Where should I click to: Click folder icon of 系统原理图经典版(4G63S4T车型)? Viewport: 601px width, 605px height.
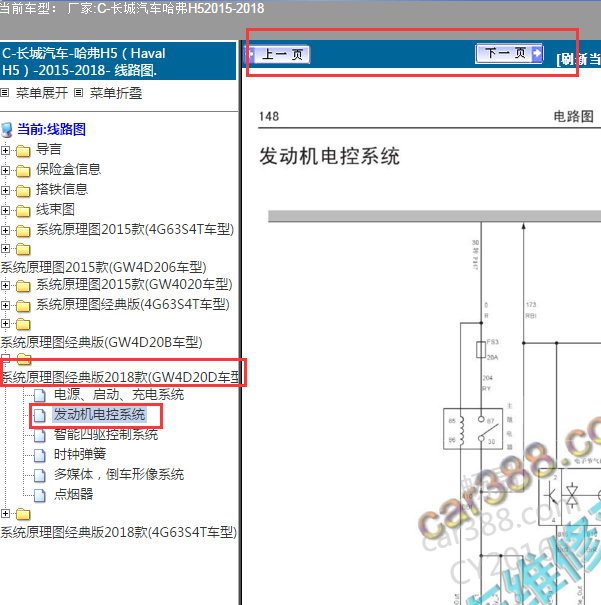pyautogui.click(x=23, y=306)
